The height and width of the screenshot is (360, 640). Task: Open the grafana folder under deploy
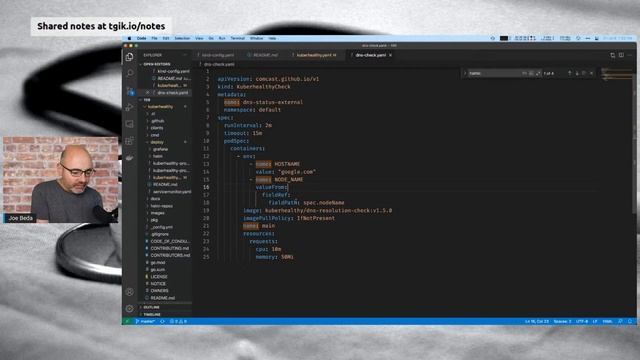(x=160, y=149)
